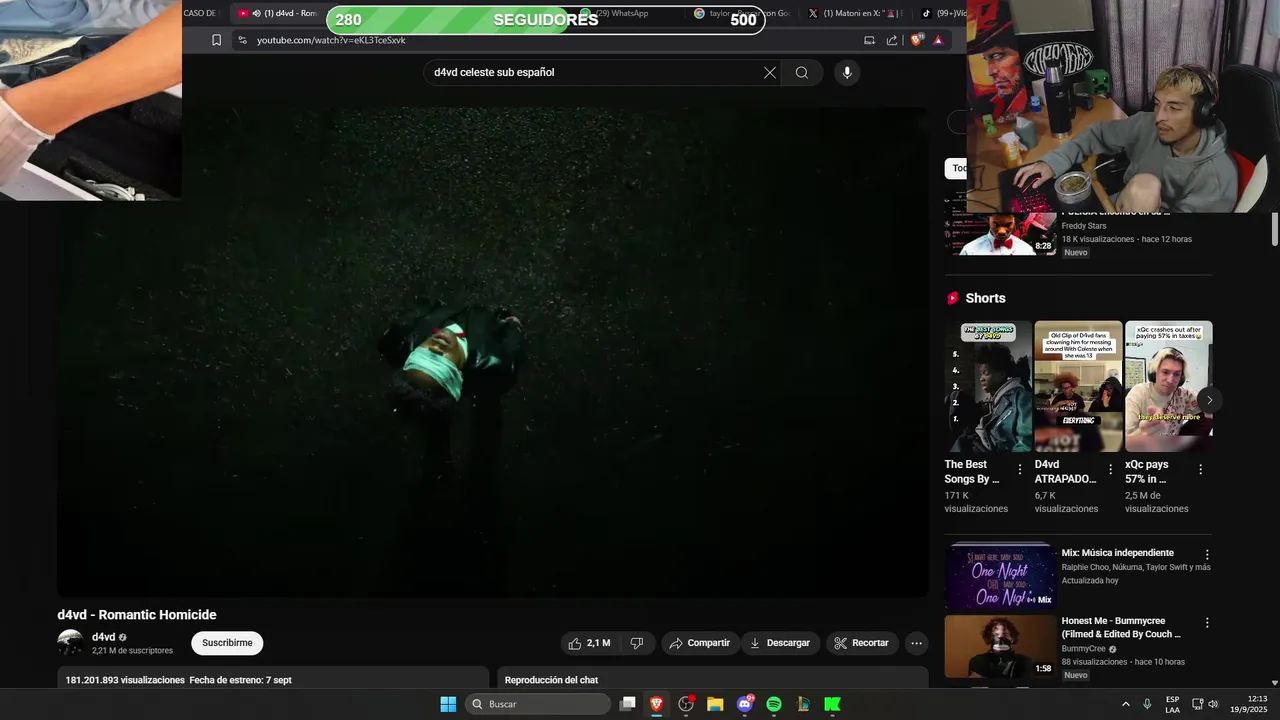This screenshot has height=720, width=1280.
Task: Switch to the d4vd YouTube tab
Action: (x=278, y=13)
